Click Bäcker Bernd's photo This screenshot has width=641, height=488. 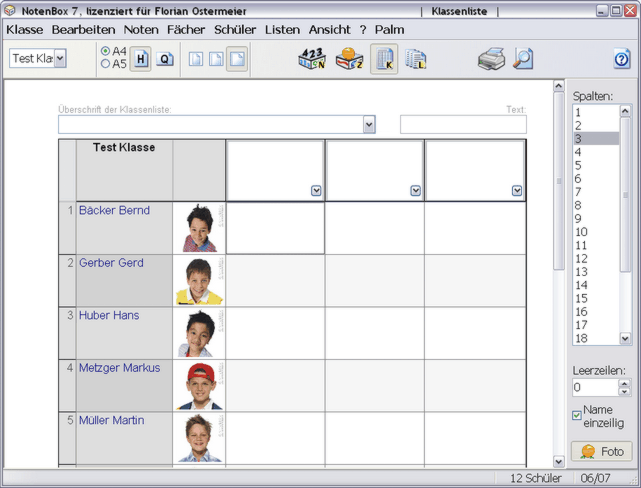[x=199, y=228]
